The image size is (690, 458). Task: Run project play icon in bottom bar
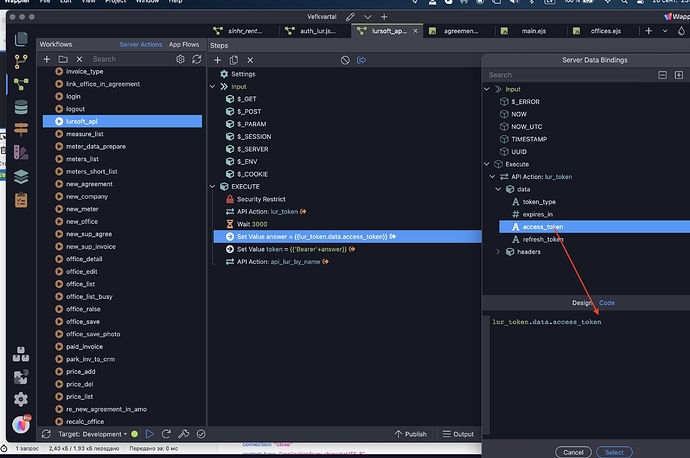coord(150,434)
